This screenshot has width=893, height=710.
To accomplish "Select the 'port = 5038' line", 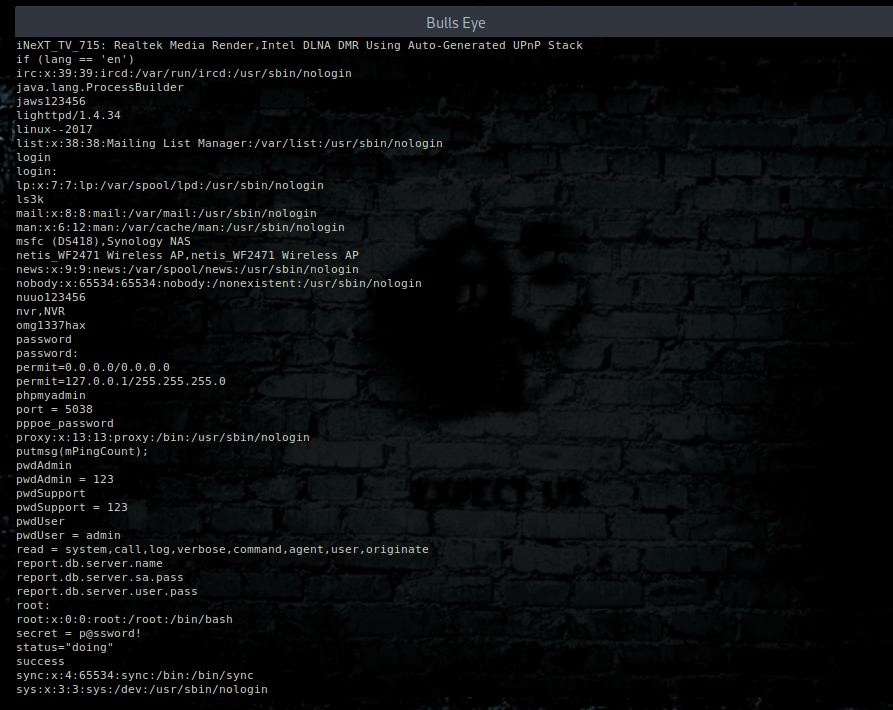I will [54, 409].
